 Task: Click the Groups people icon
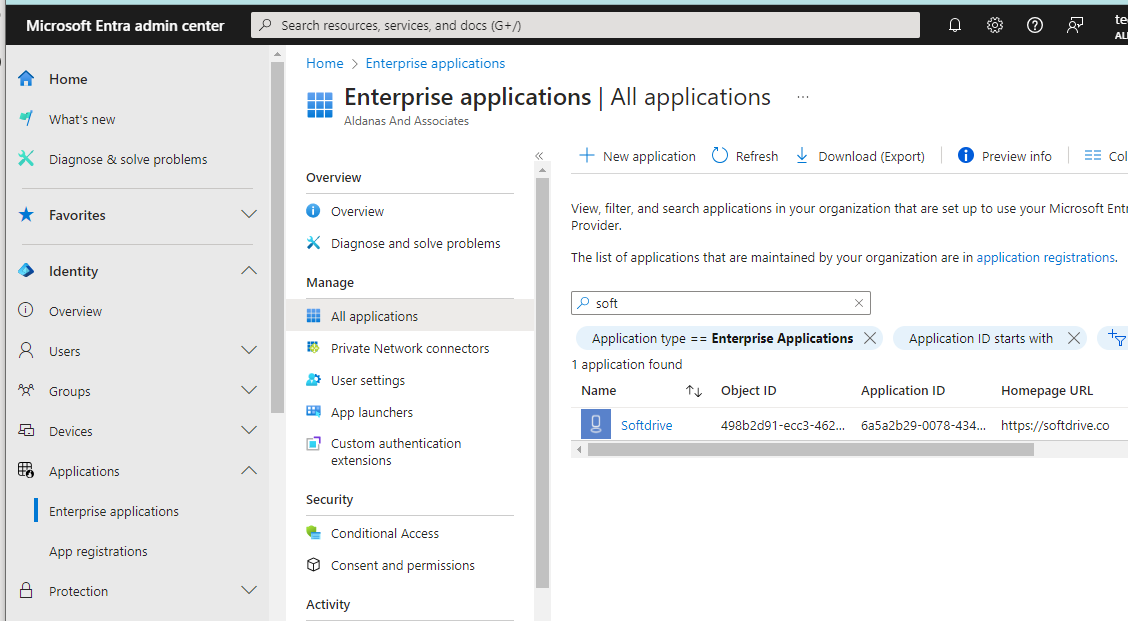pos(26,390)
